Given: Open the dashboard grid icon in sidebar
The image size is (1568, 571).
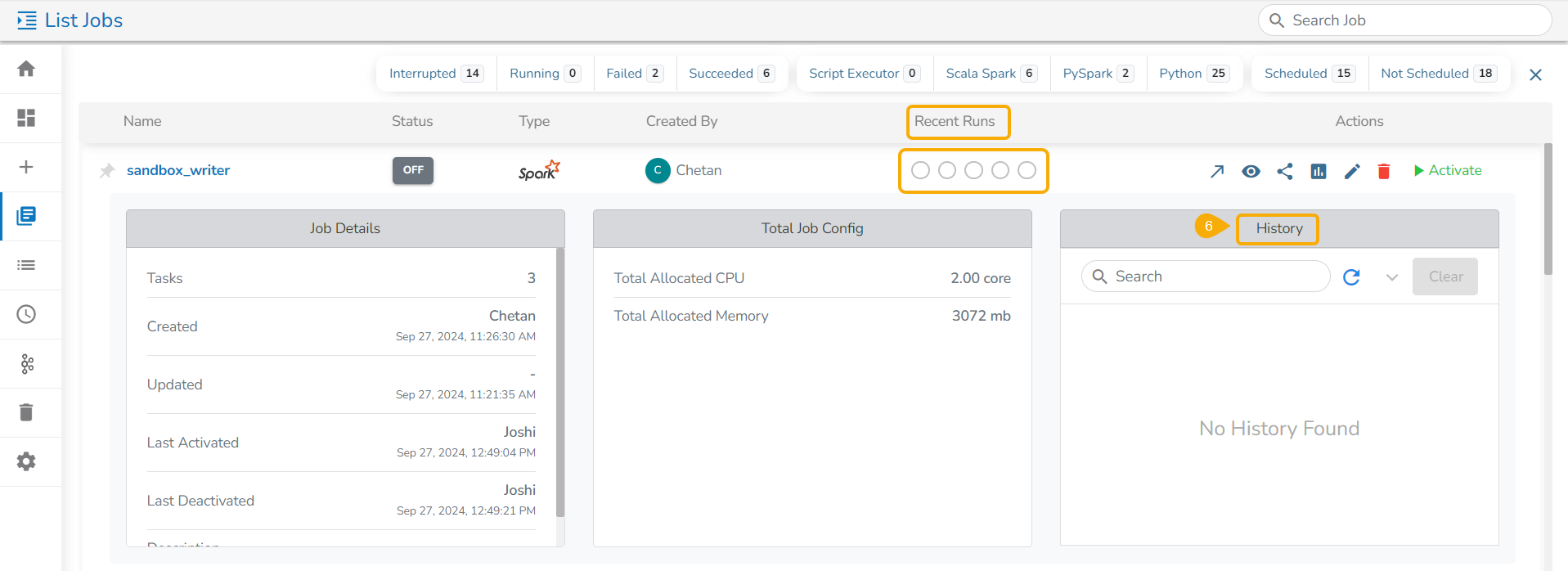Looking at the screenshot, I should (26, 118).
